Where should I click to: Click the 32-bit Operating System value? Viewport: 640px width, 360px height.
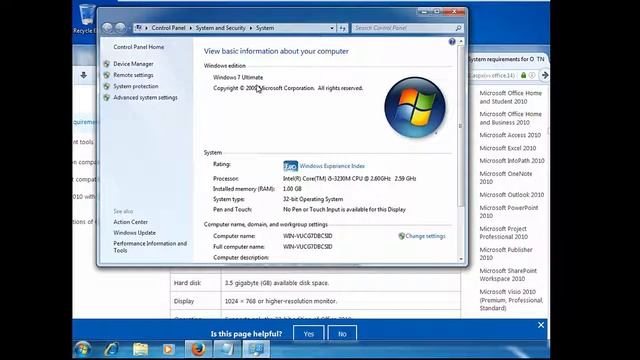313,199
